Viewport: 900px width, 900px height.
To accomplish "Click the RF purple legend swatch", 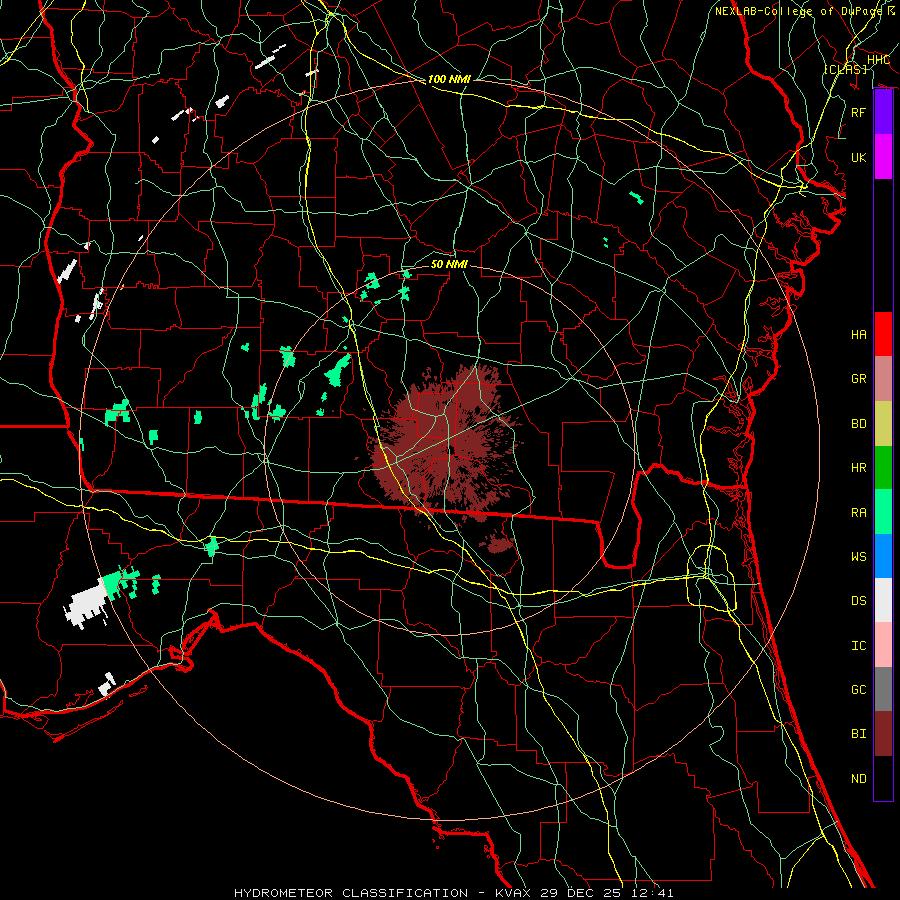I will click(x=883, y=112).
